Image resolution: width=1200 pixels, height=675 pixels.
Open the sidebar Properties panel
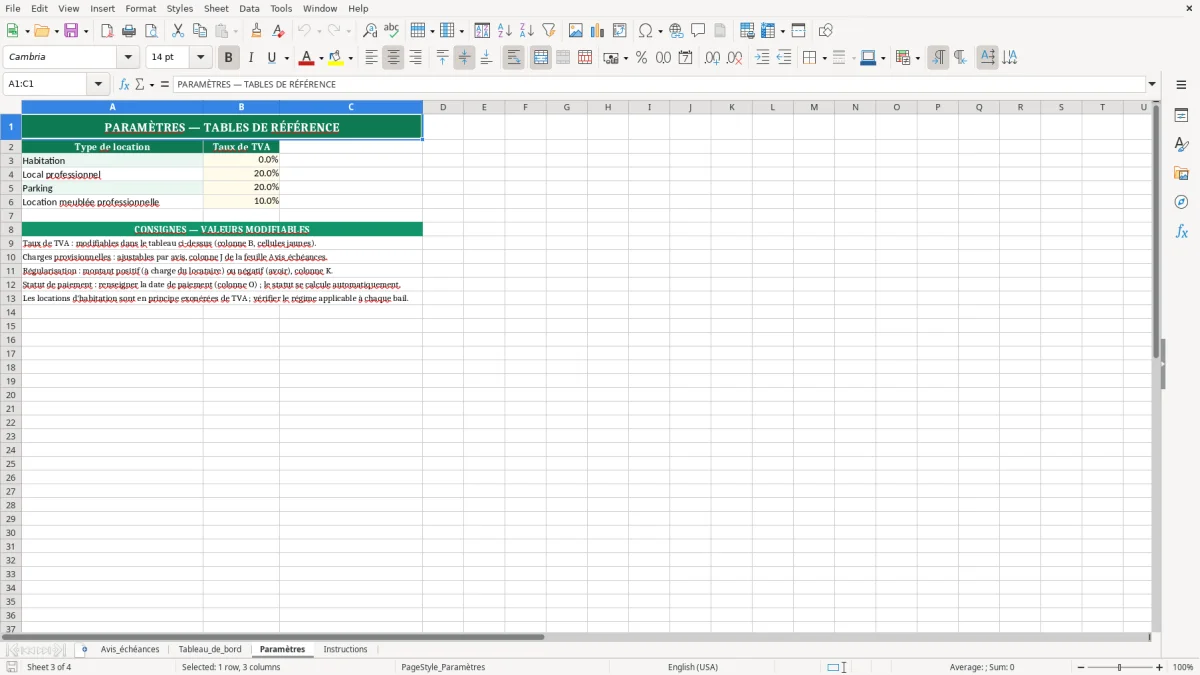[1181, 116]
